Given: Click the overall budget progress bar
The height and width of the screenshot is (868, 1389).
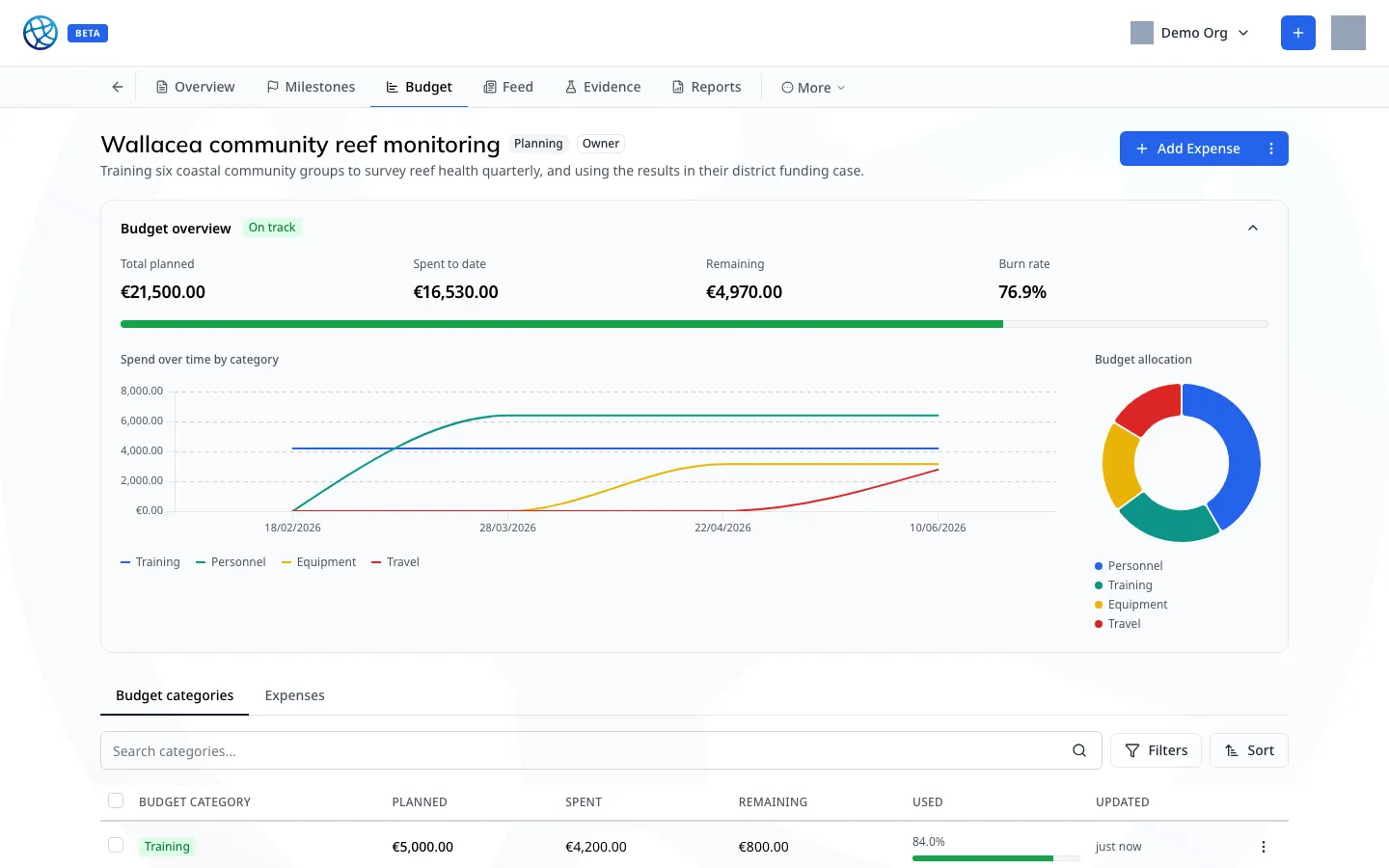Looking at the screenshot, I should pos(694,324).
